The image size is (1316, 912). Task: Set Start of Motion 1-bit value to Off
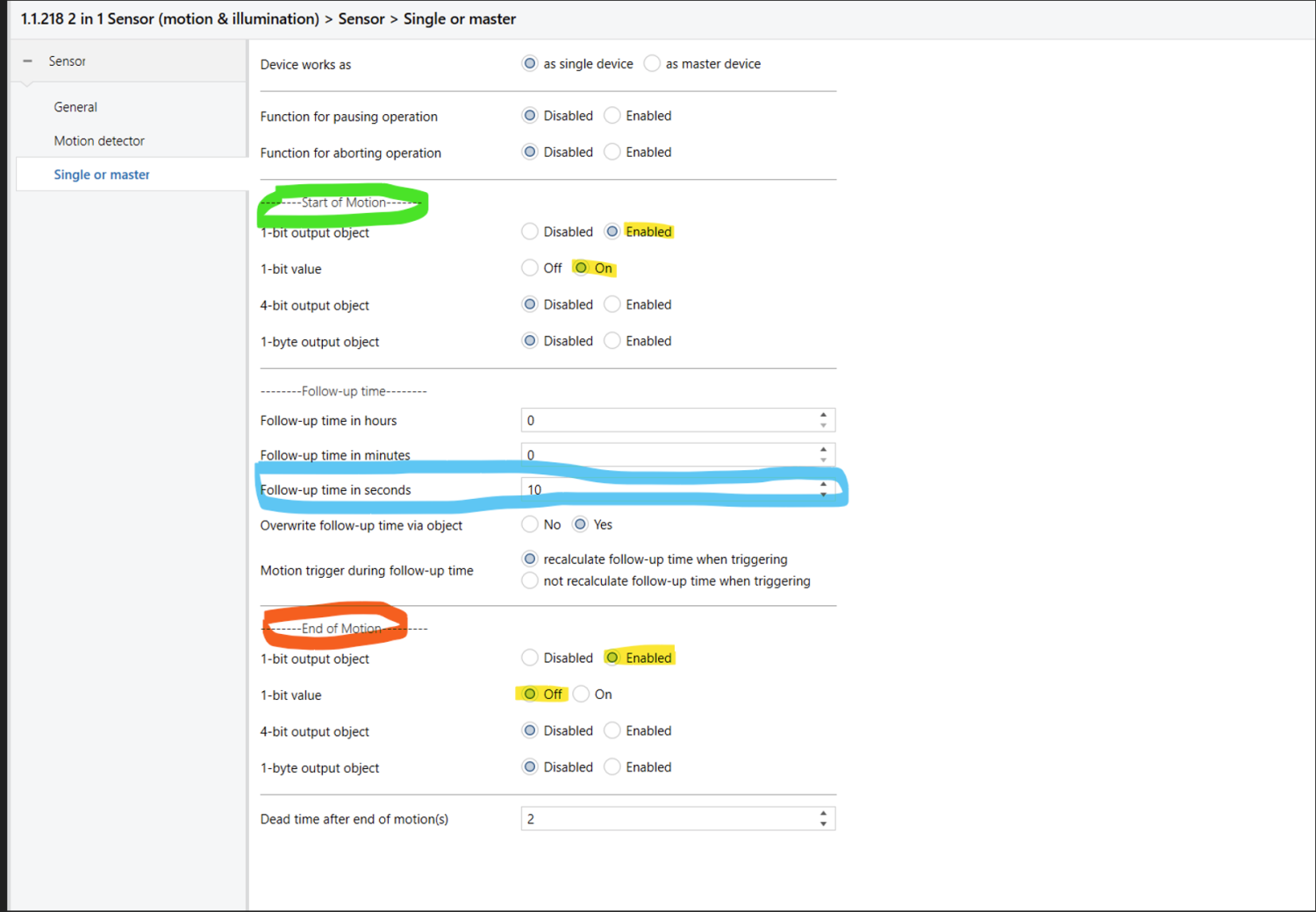[530, 268]
